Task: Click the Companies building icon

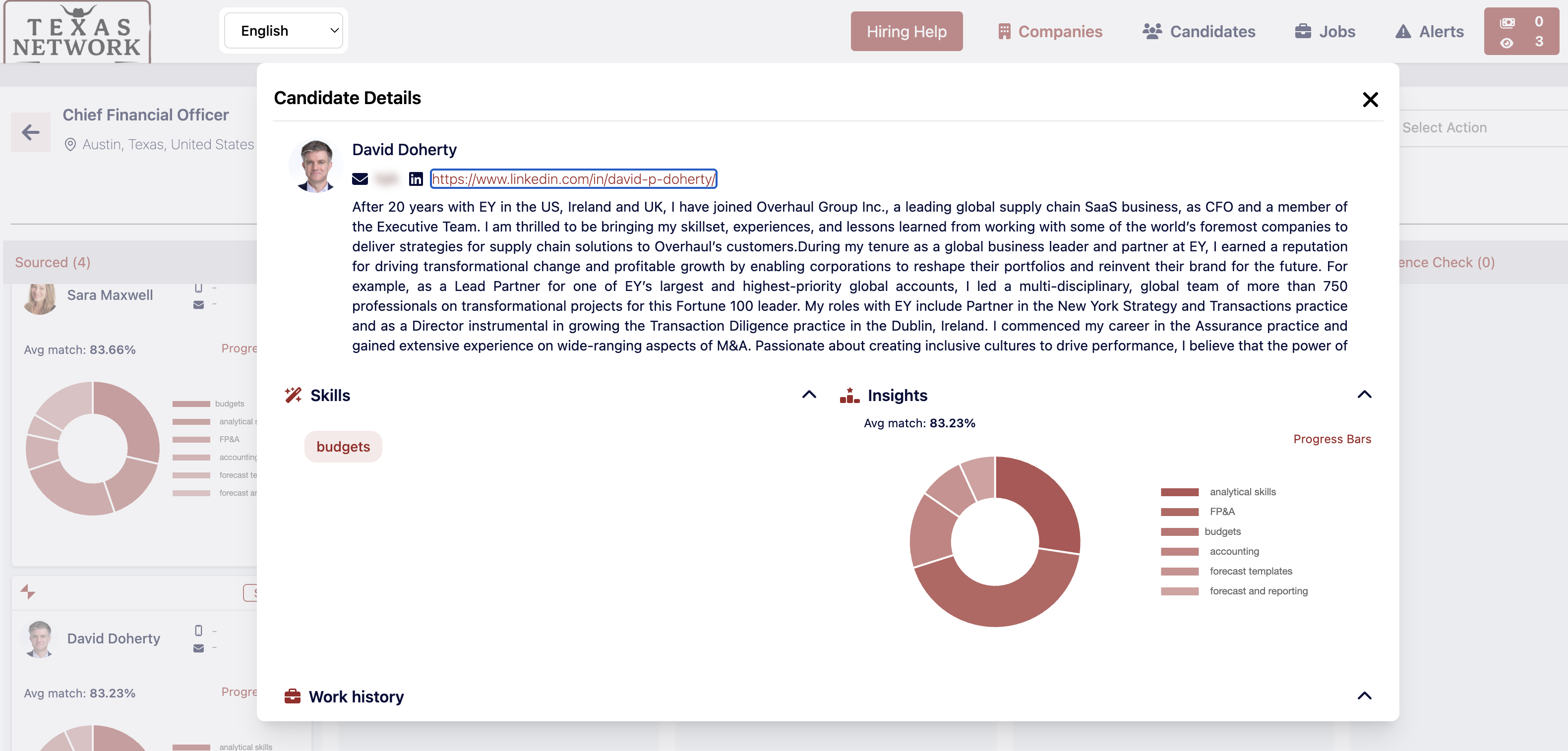Action: coord(1004,31)
